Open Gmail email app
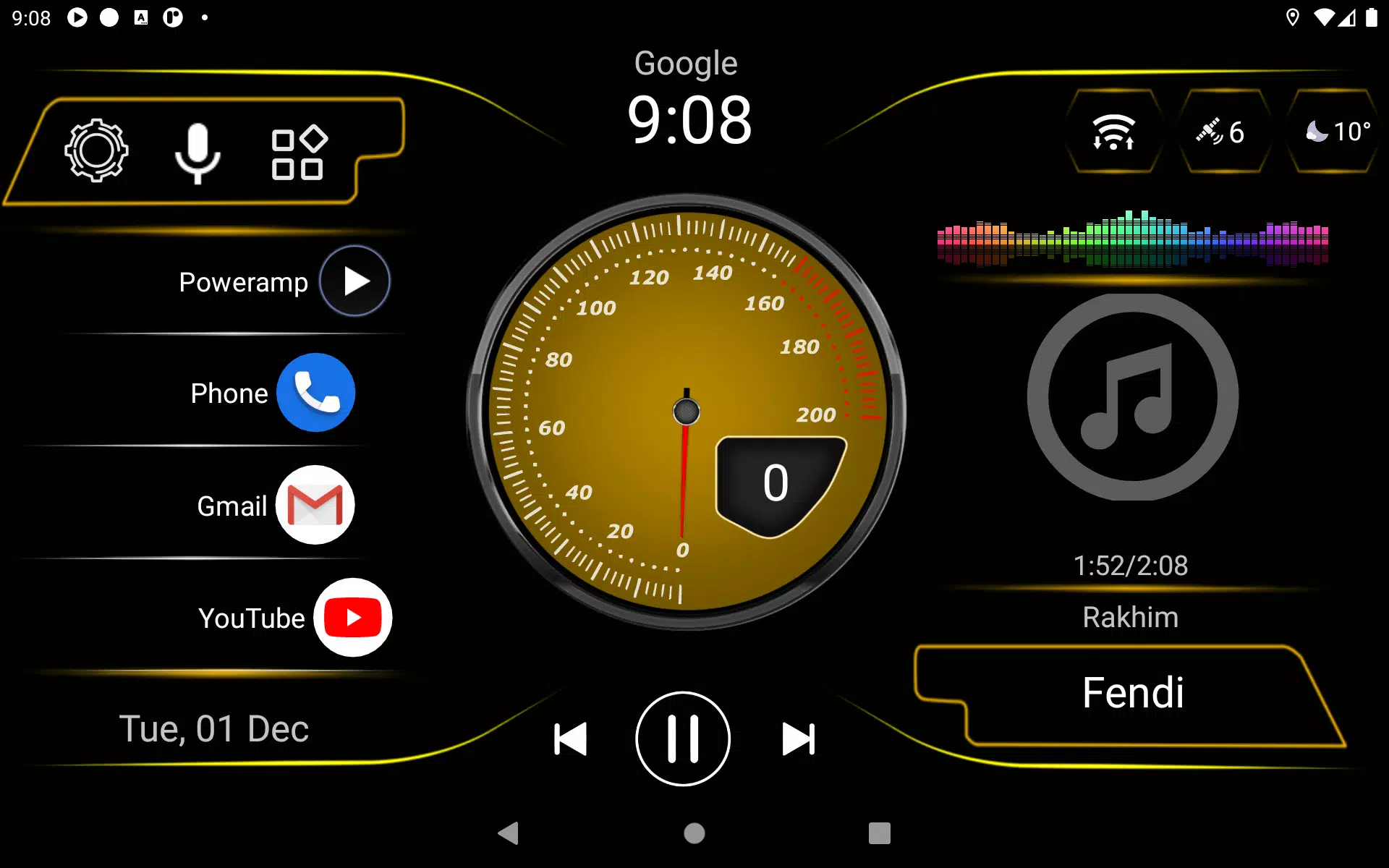This screenshot has width=1389, height=868. click(x=314, y=505)
